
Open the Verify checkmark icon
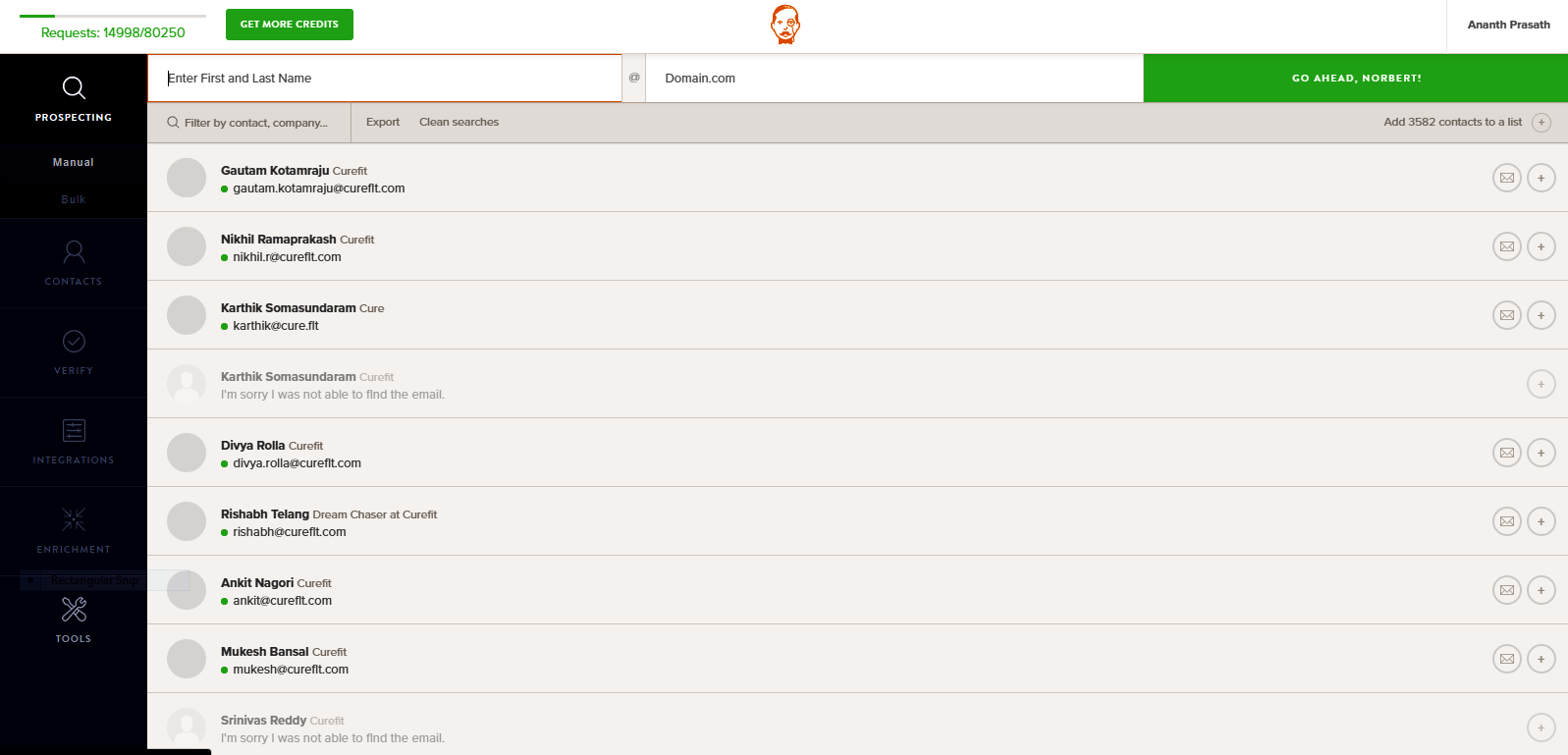[x=74, y=341]
